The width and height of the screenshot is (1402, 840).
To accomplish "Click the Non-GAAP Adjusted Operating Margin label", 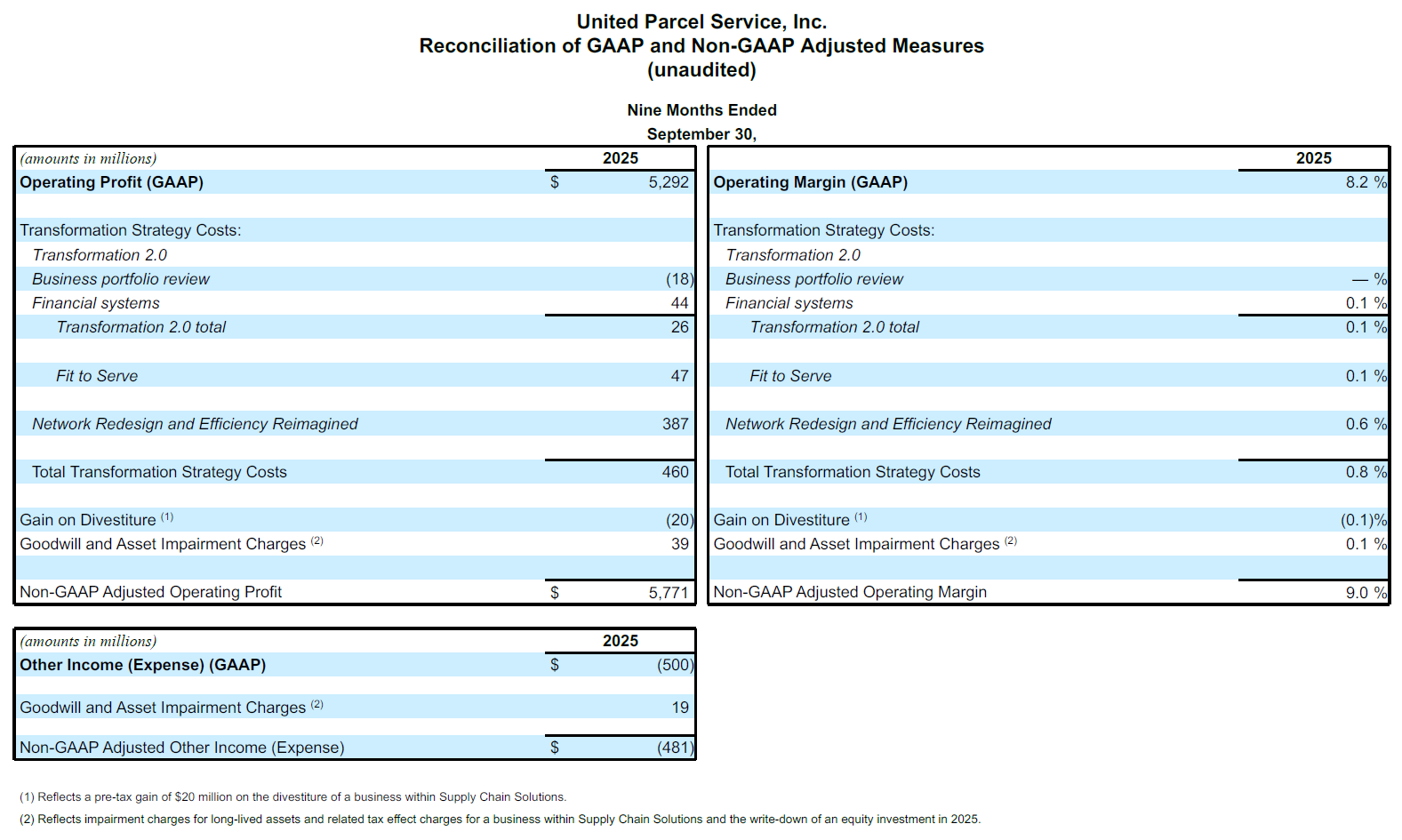I will 849,592.
